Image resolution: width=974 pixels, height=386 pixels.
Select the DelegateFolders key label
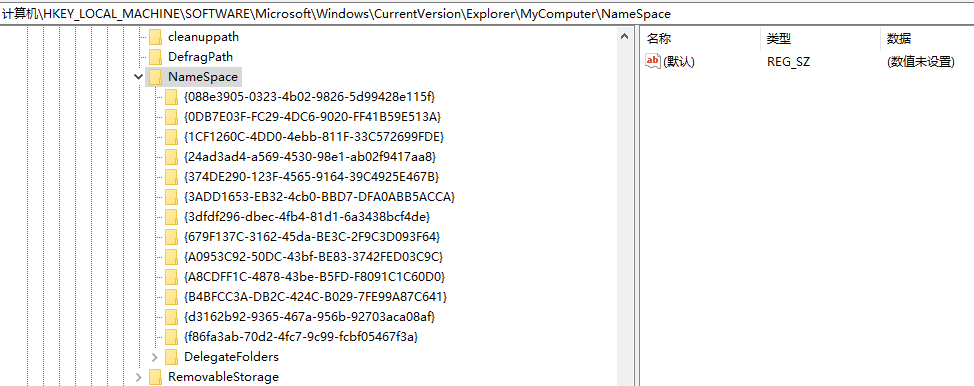point(231,357)
